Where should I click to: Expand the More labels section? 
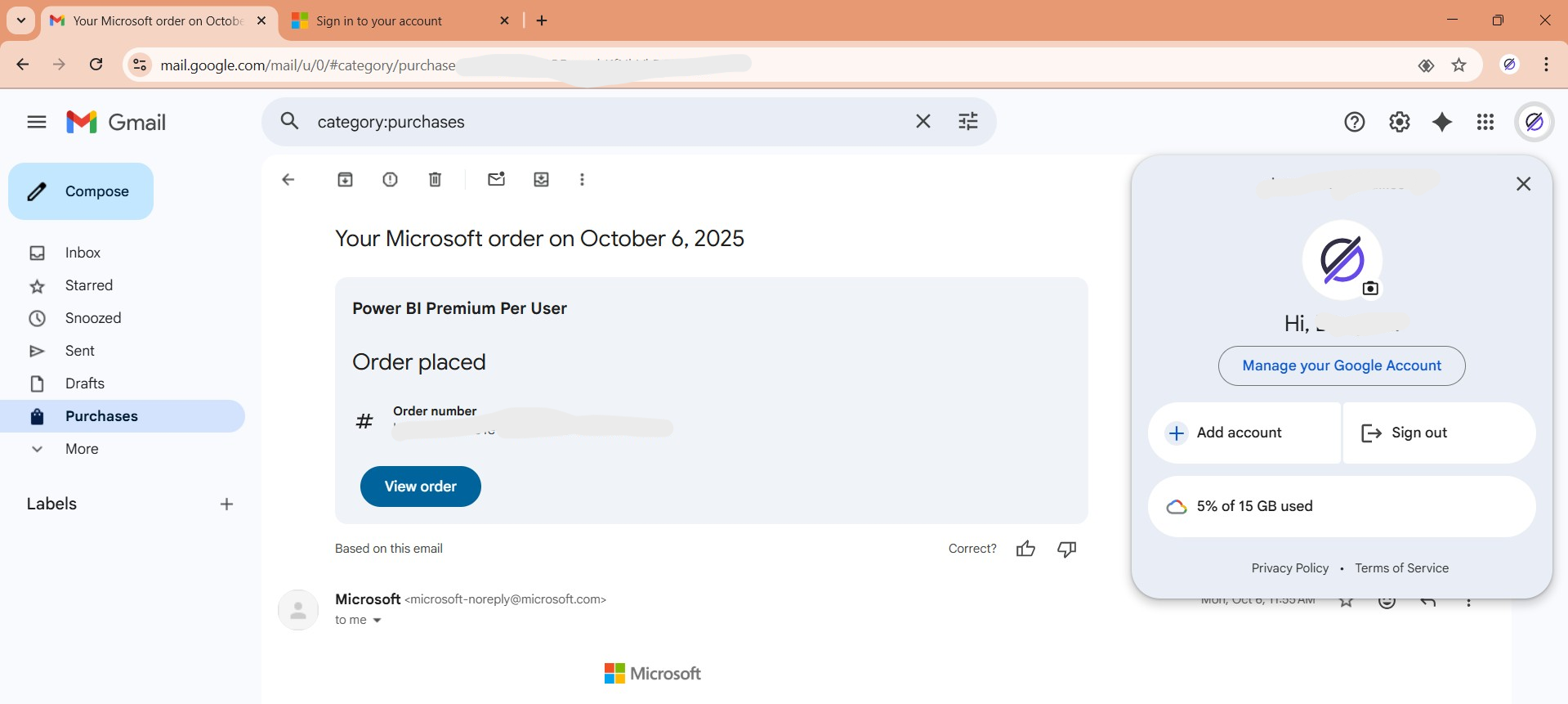pyautogui.click(x=81, y=449)
